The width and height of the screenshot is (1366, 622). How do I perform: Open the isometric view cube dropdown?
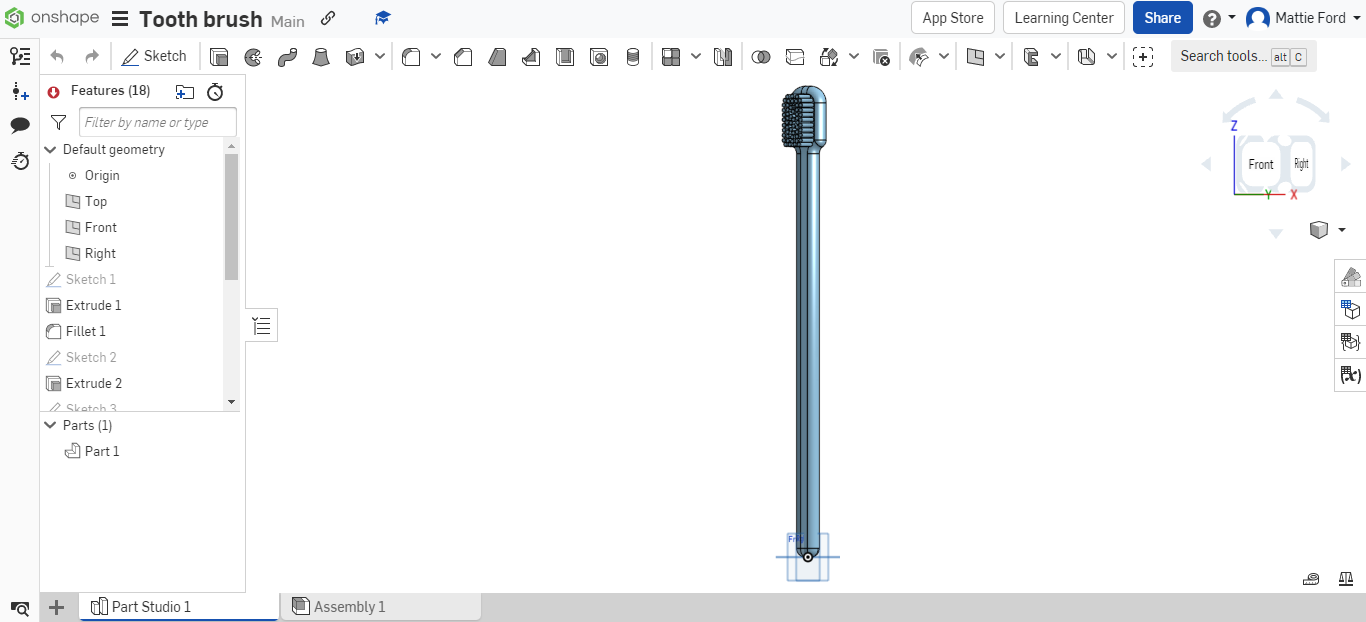(1343, 229)
